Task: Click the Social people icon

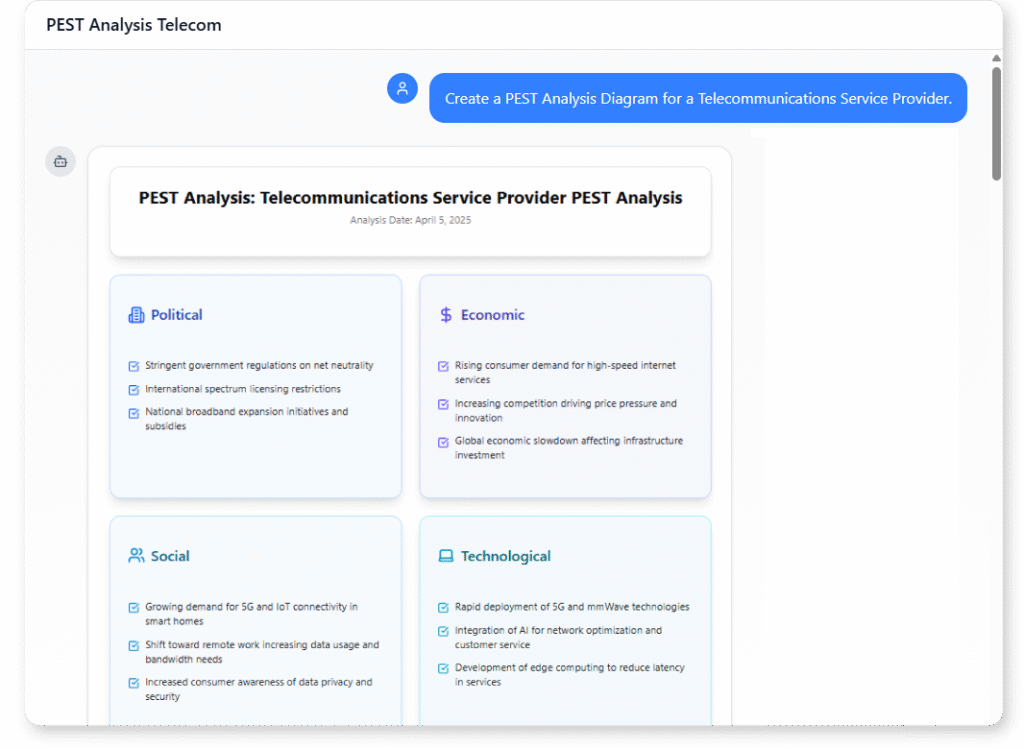Action: (136, 556)
